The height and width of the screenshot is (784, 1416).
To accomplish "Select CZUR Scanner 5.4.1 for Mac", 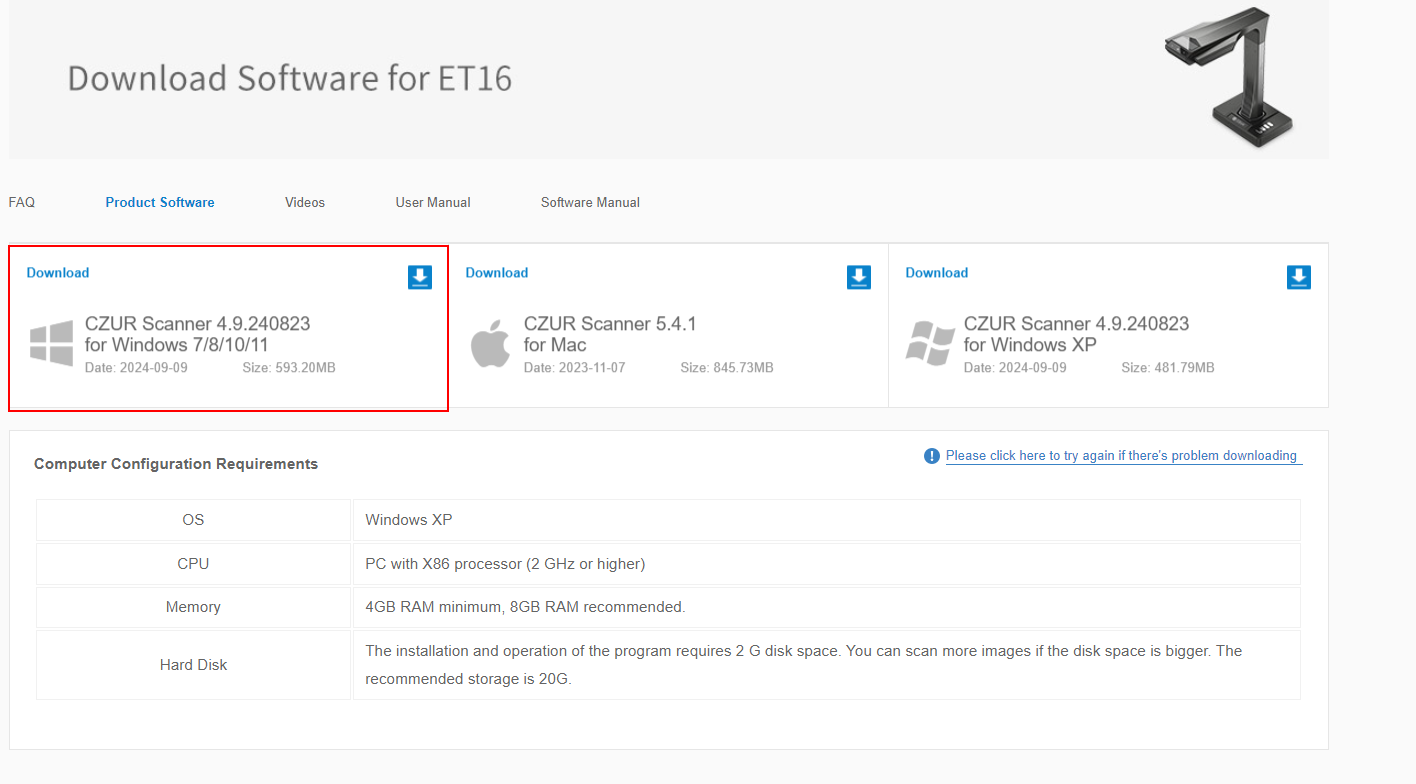I will [610, 334].
